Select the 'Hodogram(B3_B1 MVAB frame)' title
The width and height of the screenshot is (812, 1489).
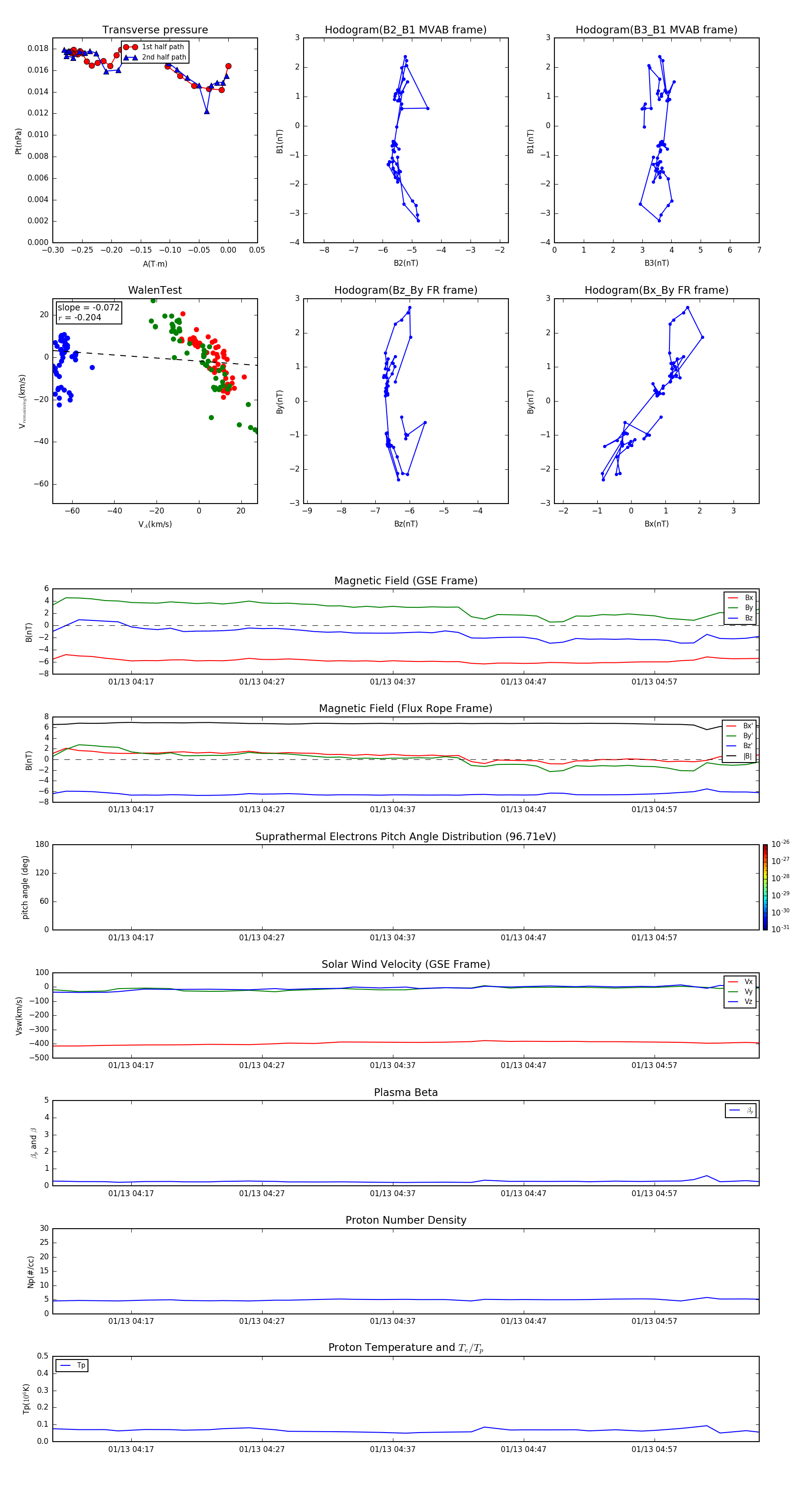(x=656, y=30)
